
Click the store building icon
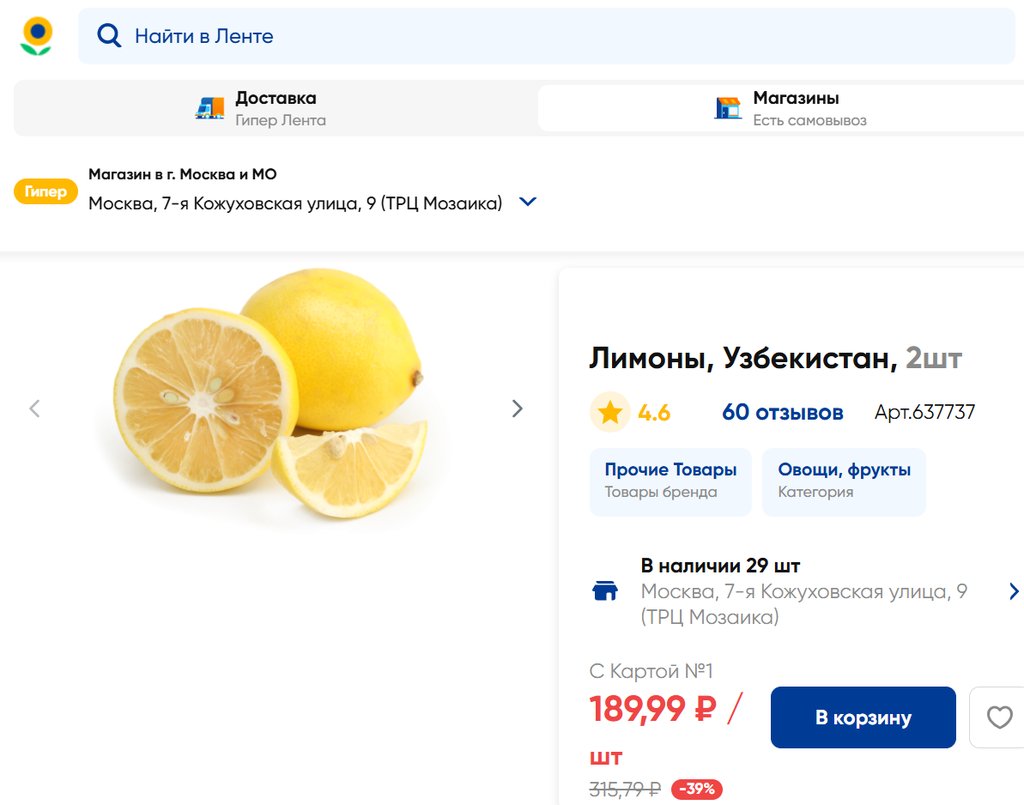[728, 108]
